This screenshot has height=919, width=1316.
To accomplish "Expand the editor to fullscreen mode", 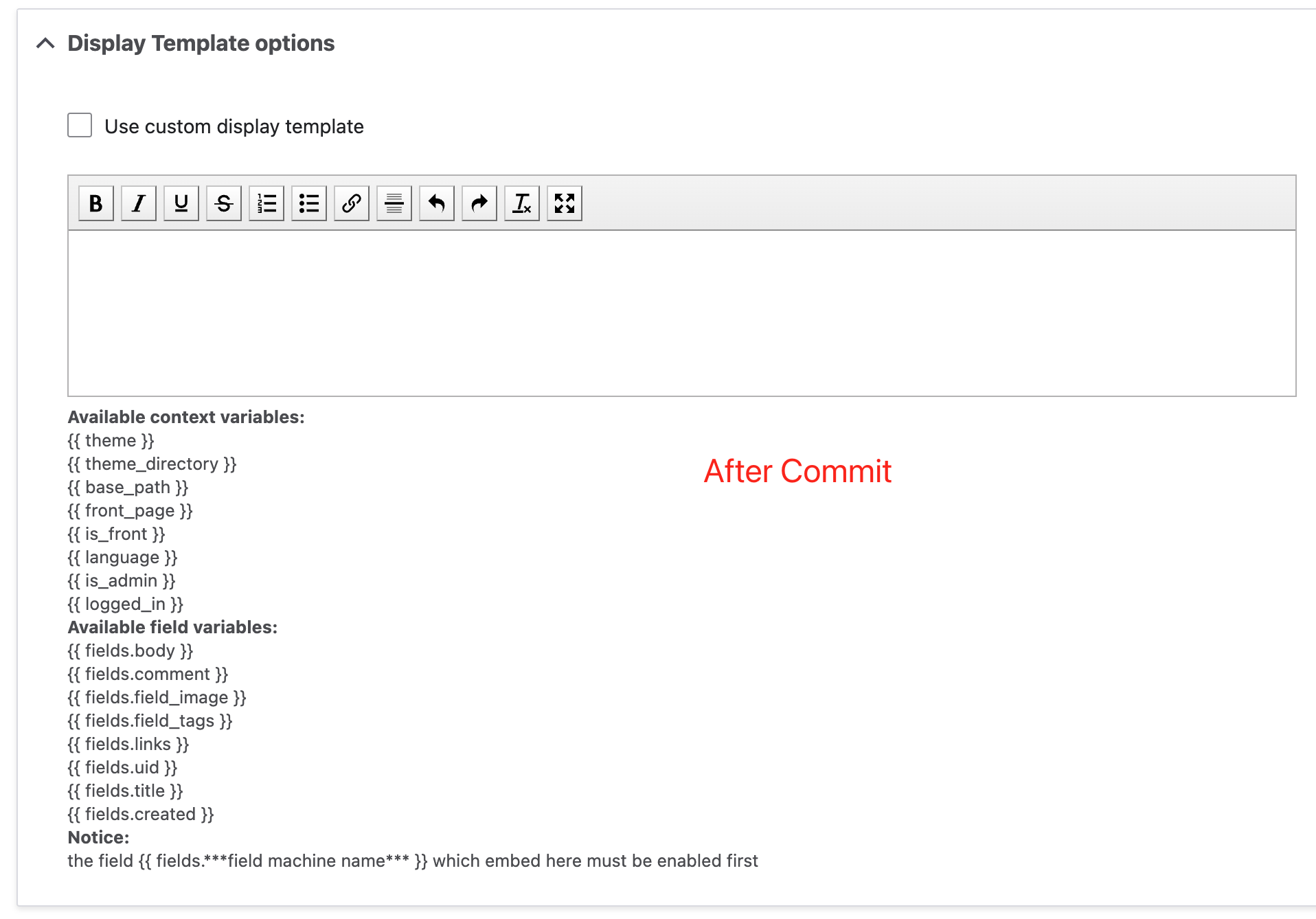I will [x=564, y=203].
